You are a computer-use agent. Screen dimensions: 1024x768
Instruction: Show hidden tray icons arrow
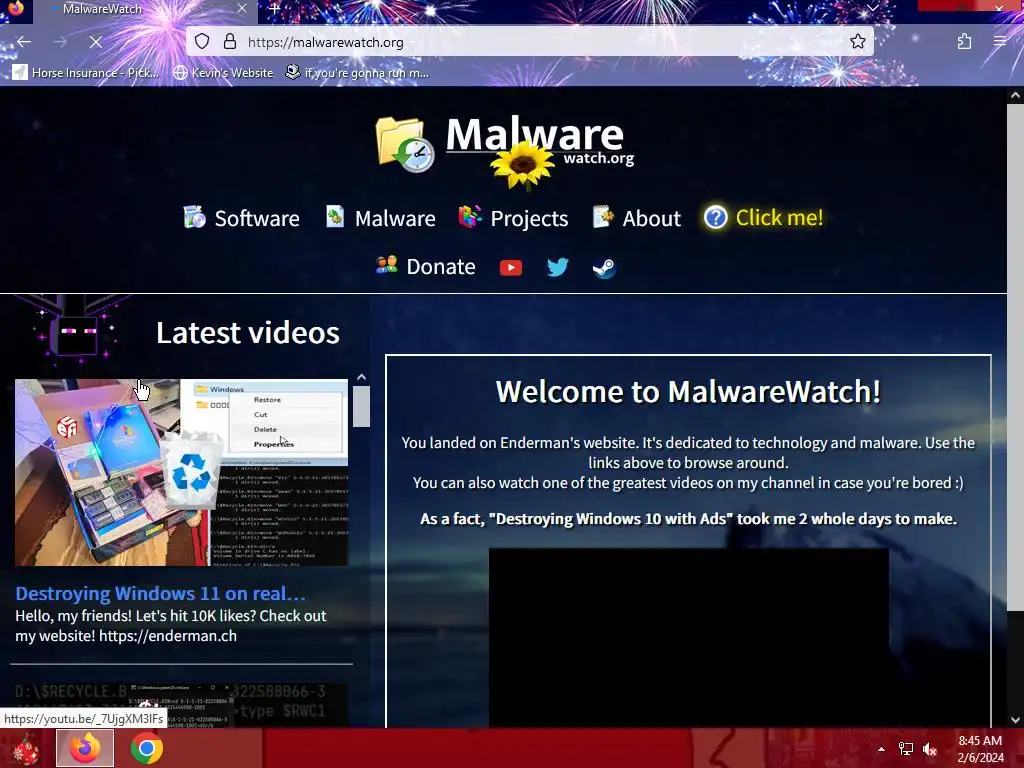click(881, 749)
